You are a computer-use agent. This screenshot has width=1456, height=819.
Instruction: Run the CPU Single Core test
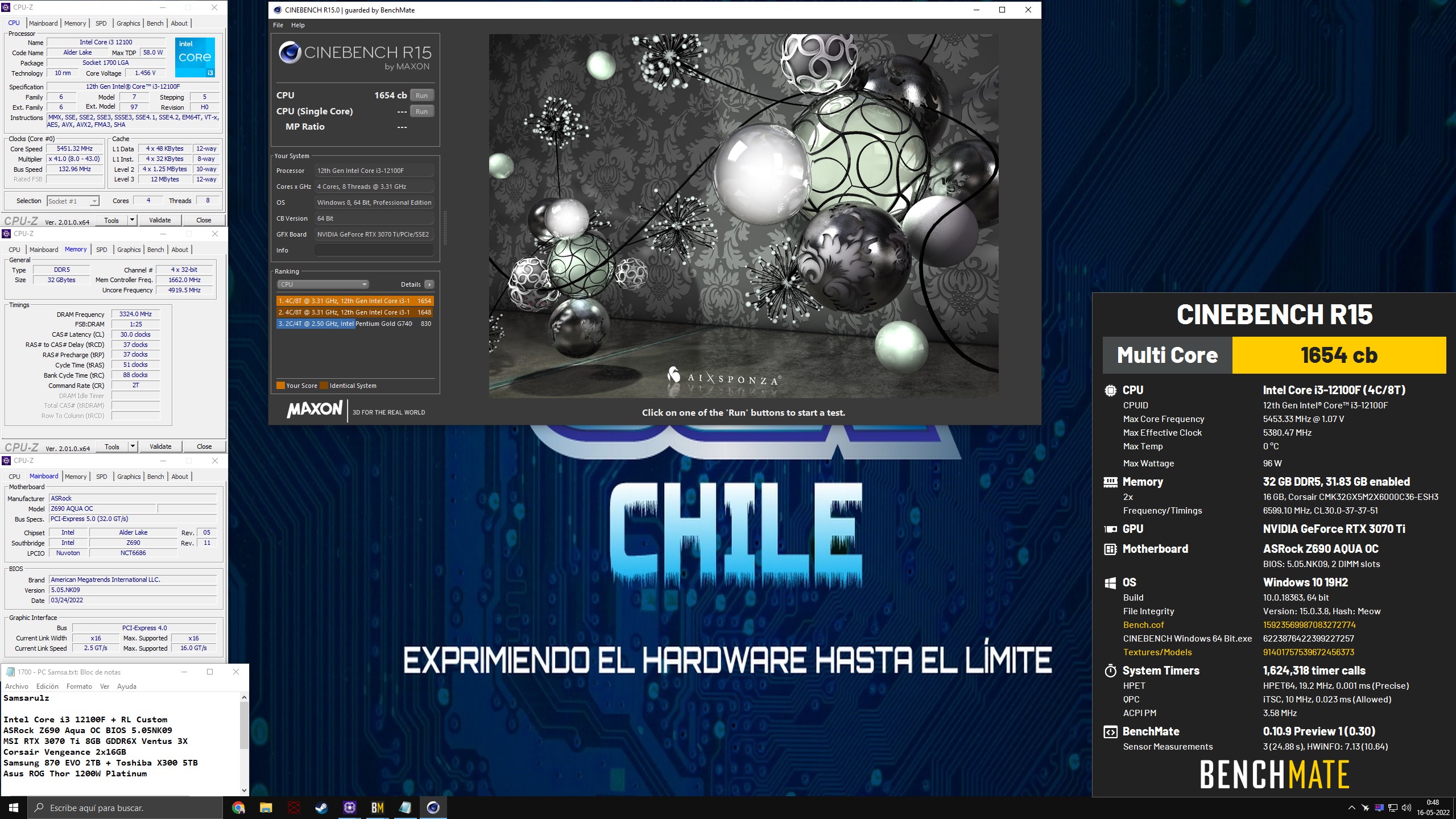click(x=421, y=111)
